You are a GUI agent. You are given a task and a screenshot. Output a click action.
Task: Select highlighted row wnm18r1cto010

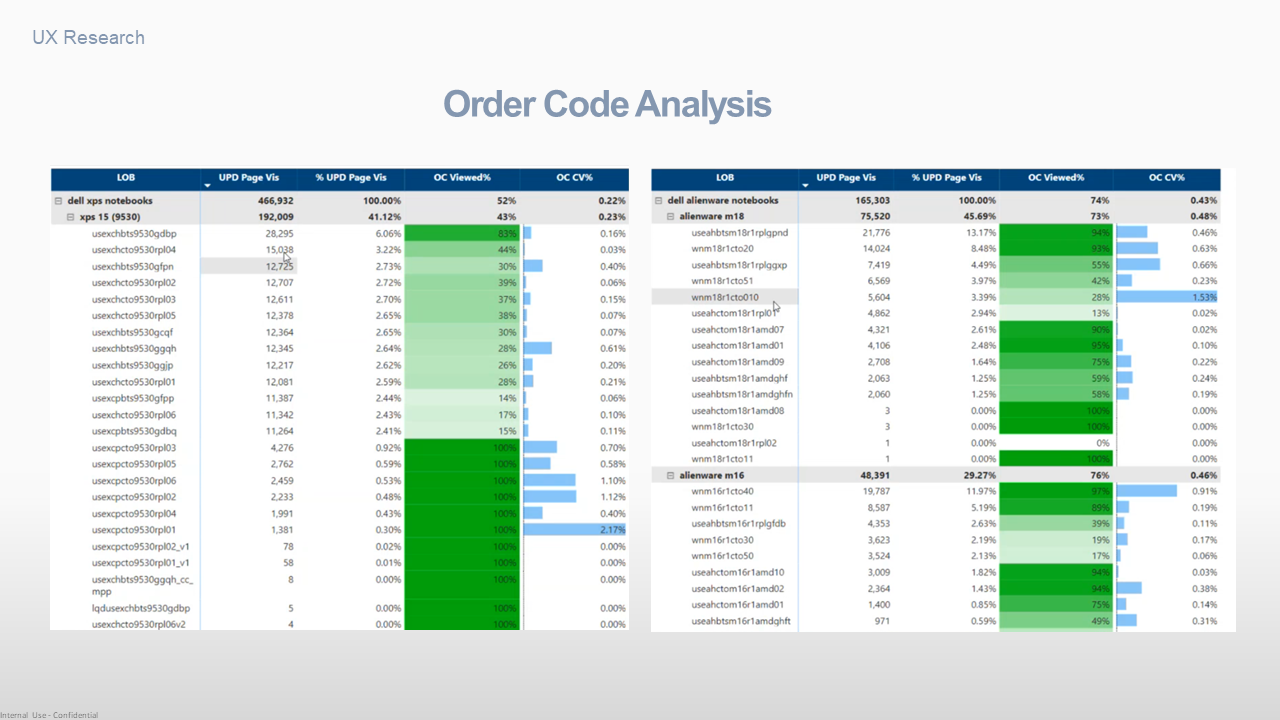(936, 297)
